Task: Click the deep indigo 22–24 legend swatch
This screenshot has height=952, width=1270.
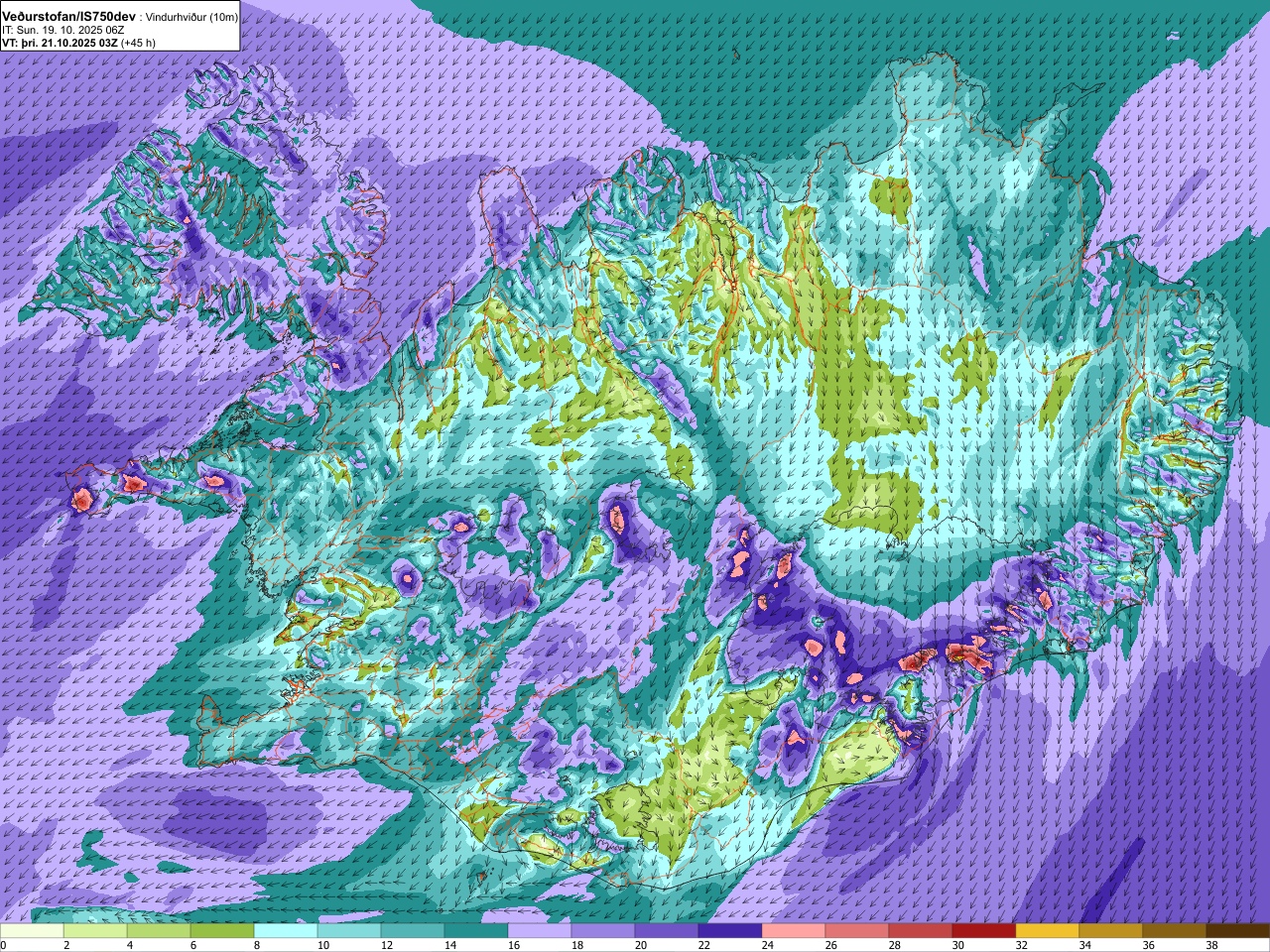Action: coord(730,931)
